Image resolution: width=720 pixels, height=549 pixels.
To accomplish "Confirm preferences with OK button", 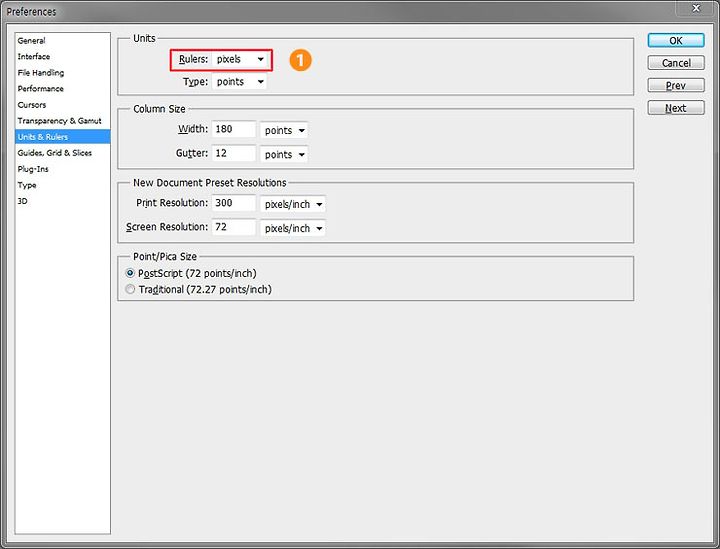I will (676, 40).
